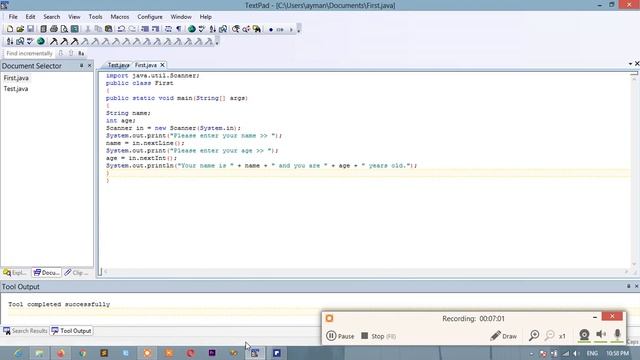Click the Print Preview magnifier page icon
This screenshot has height=360, width=640.
coord(64,29)
